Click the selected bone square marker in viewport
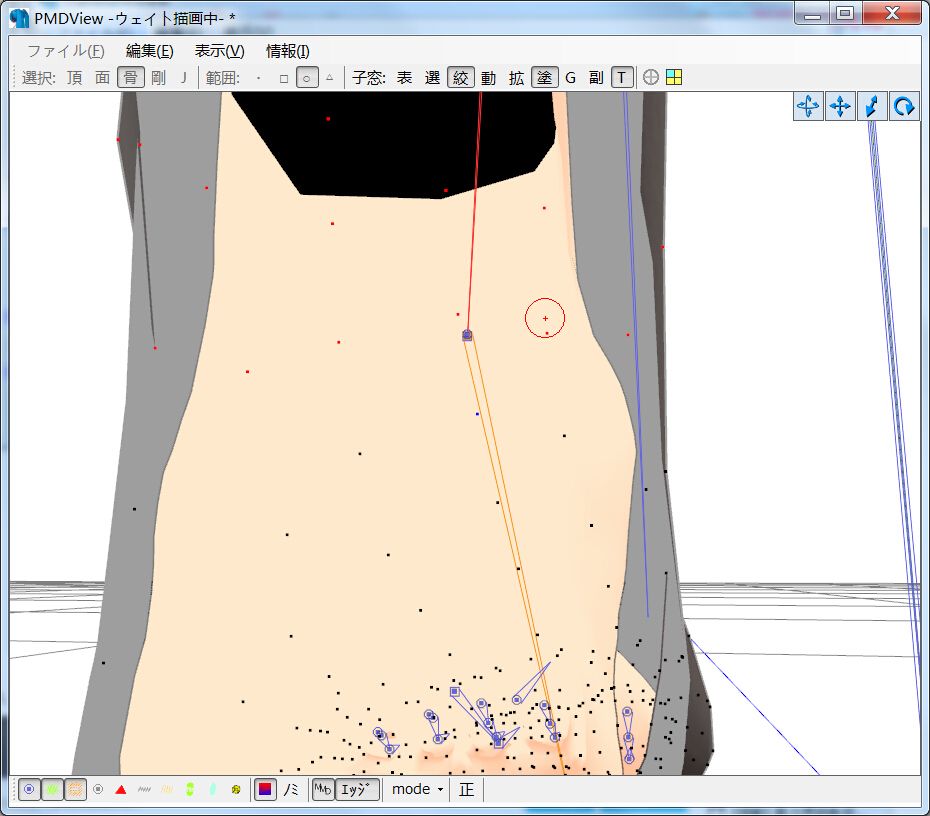Image resolution: width=930 pixels, height=816 pixels. tap(467, 336)
